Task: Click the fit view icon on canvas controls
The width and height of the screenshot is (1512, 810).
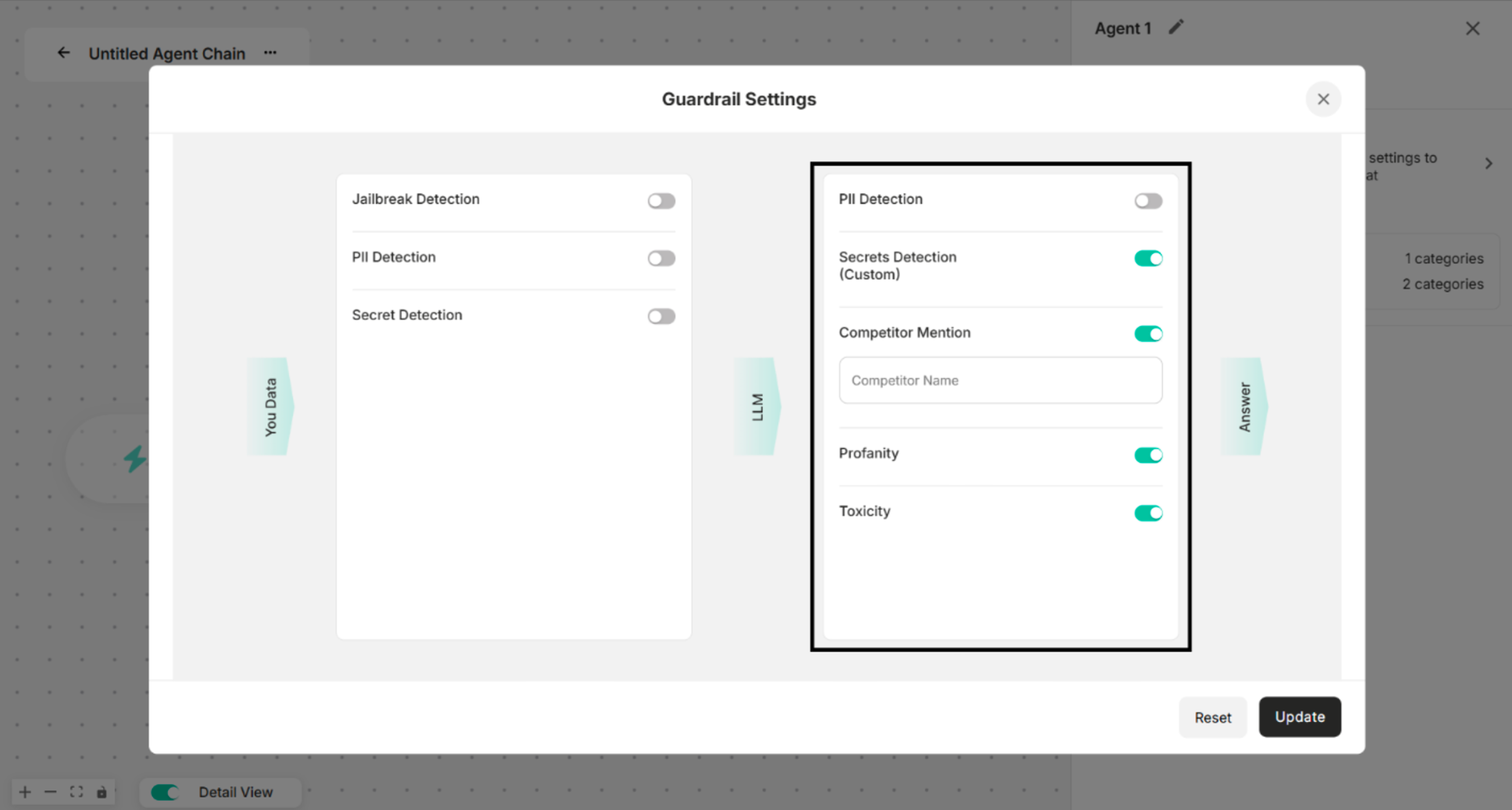Action: pos(76,792)
